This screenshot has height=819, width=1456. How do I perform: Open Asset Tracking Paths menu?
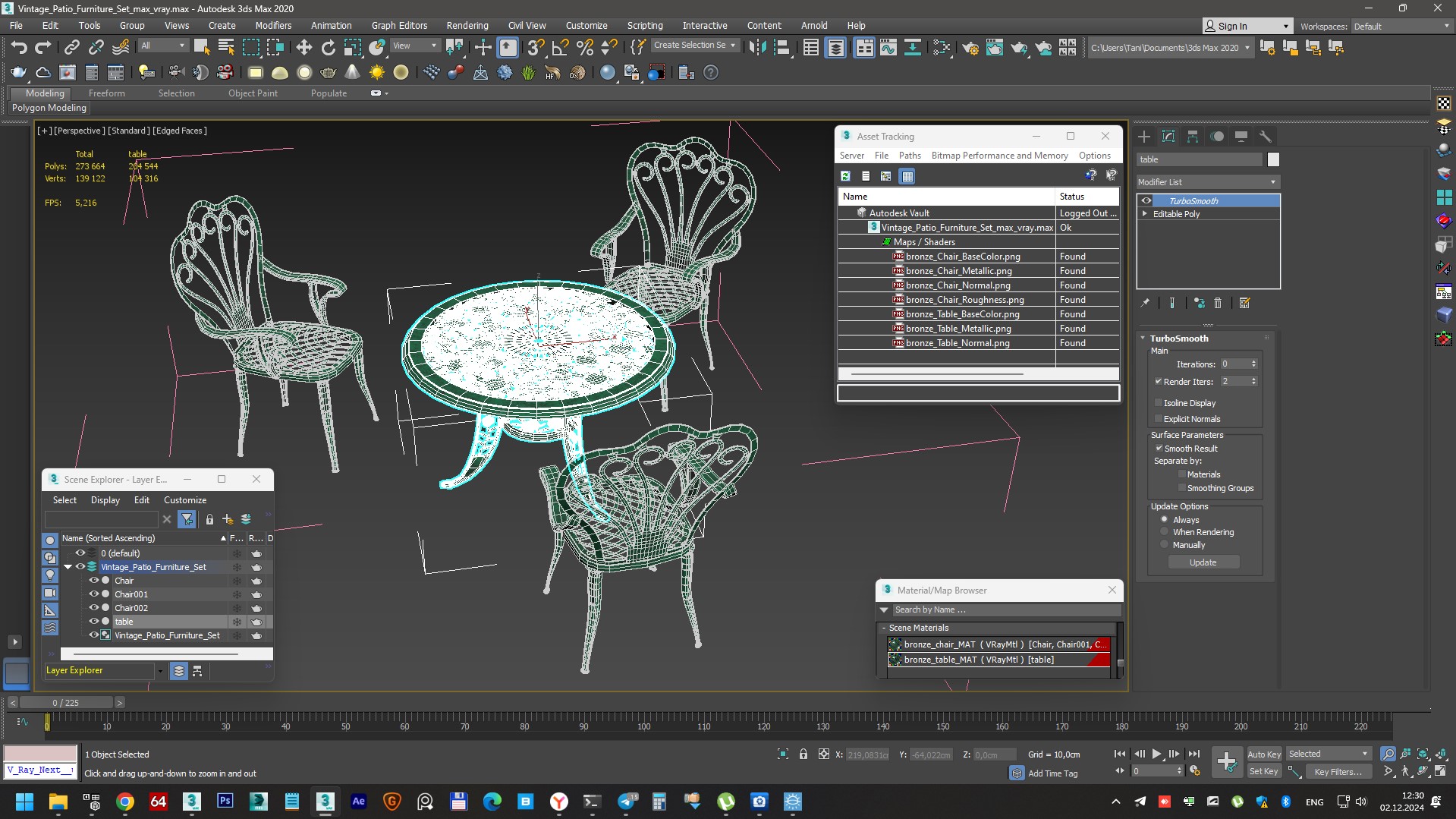(x=910, y=156)
